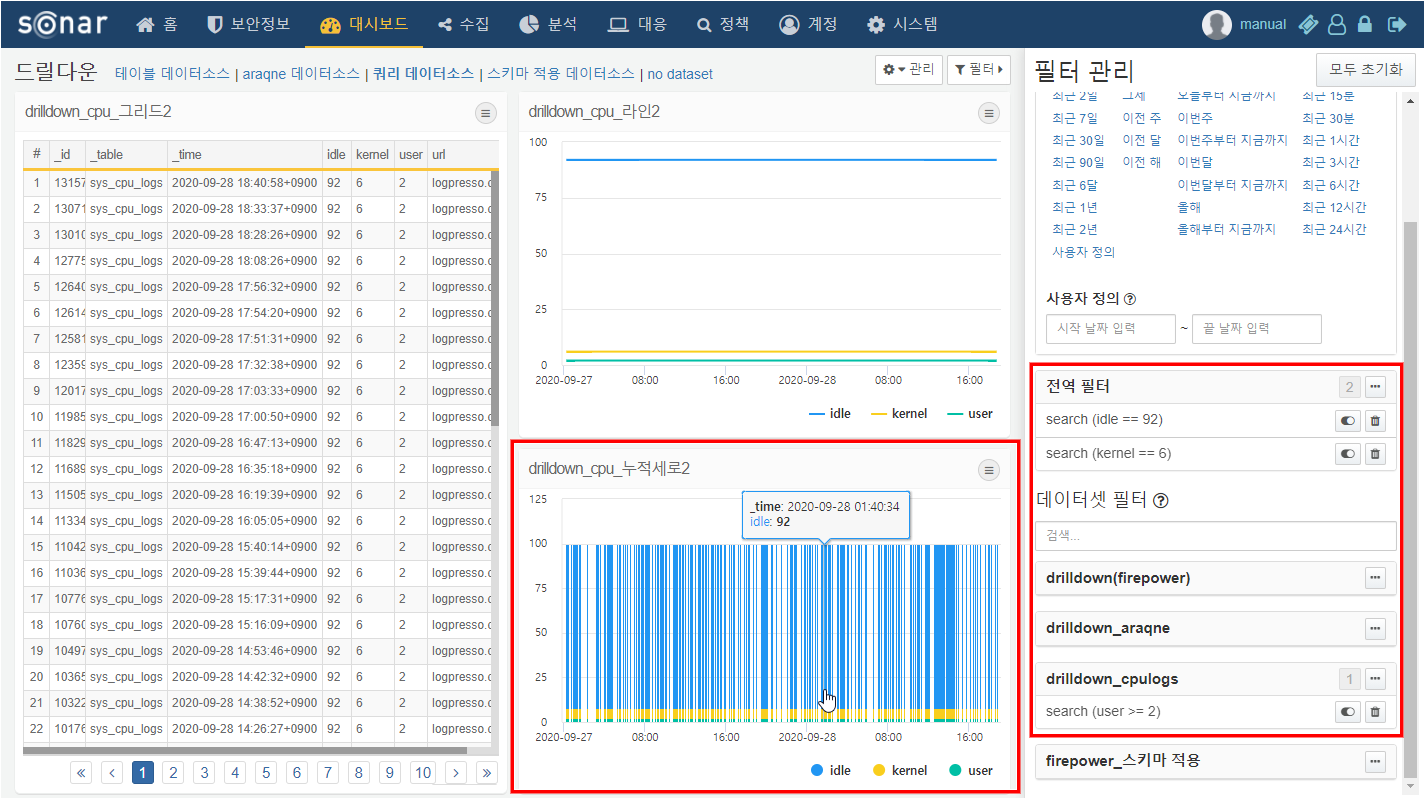Toggle idle series in stacked bar legend
The height and width of the screenshot is (799, 1425).
pyautogui.click(x=830, y=771)
